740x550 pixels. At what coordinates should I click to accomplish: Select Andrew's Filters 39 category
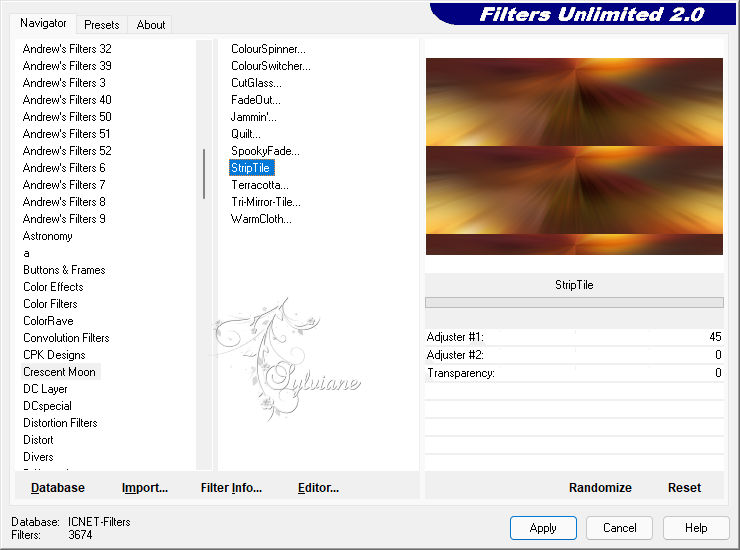click(x=67, y=66)
